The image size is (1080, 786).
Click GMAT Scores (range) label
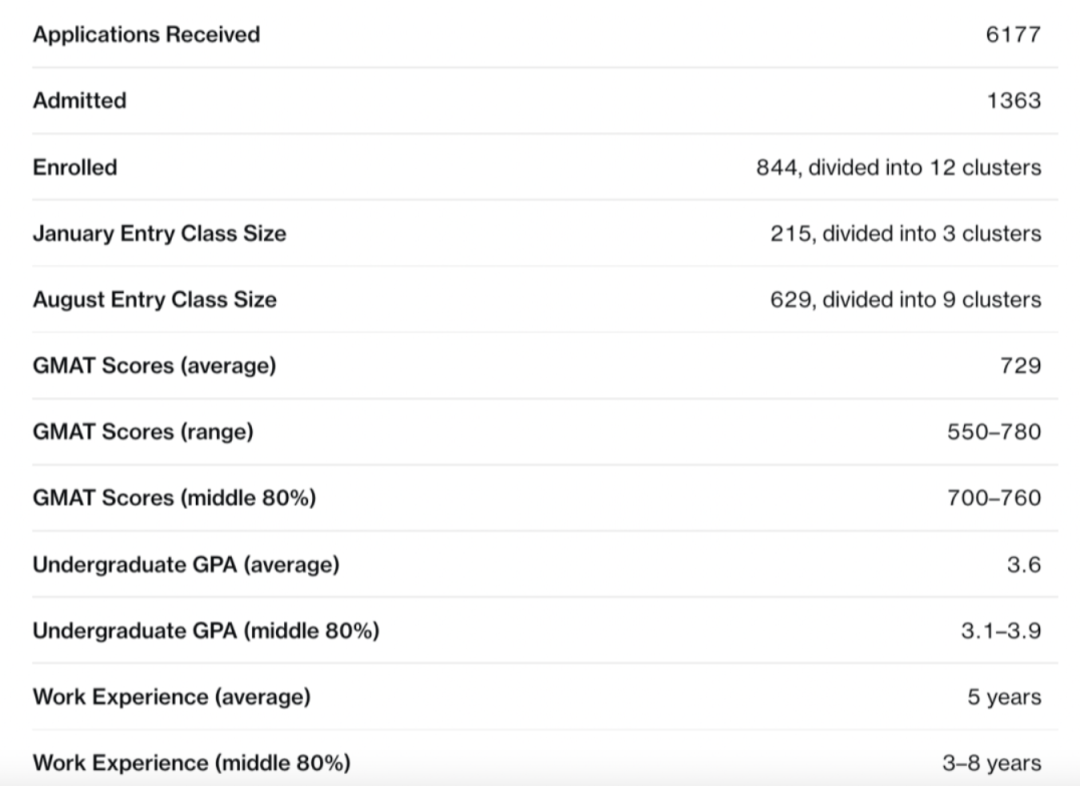(x=143, y=431)
